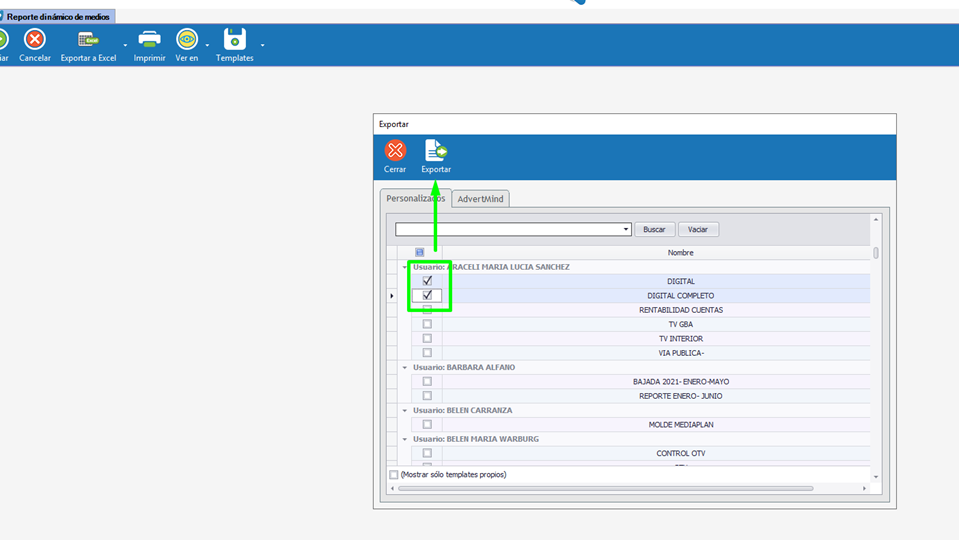Viewport: 959px width, 540px height.
Task: Click the Templates save icon
Action: click(234, 40)
